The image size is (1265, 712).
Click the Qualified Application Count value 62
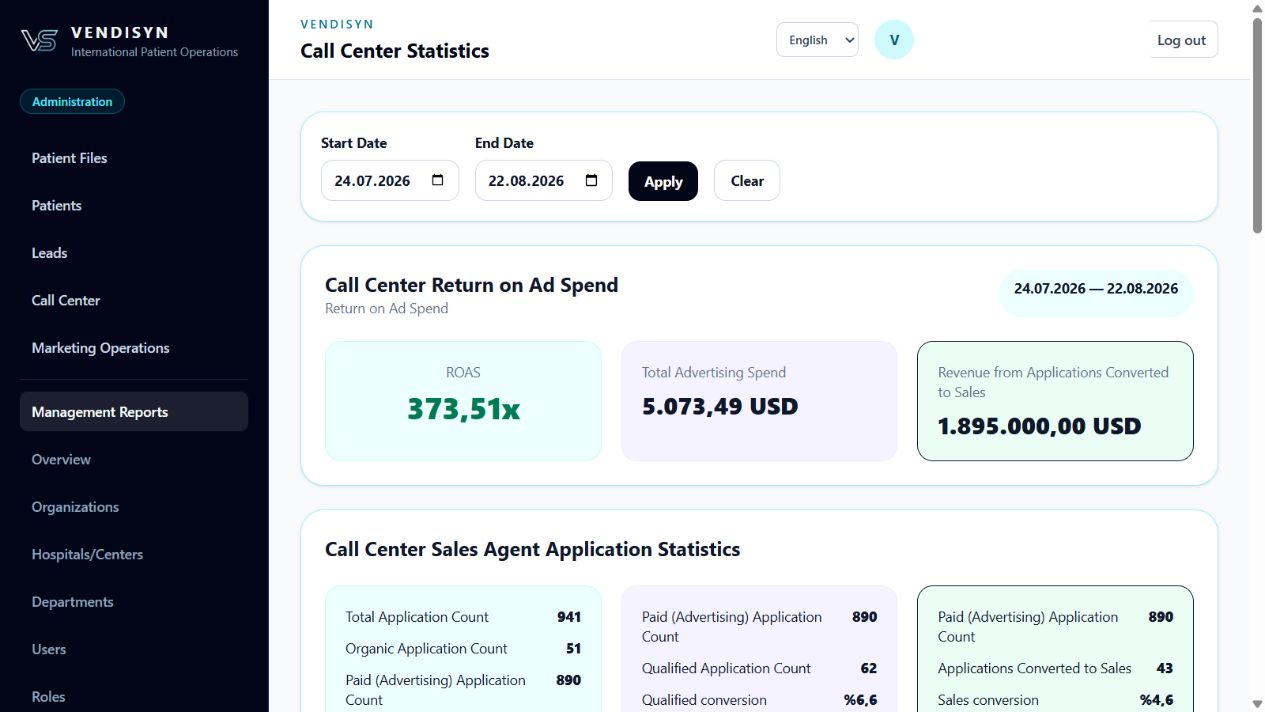pos(868,668)
